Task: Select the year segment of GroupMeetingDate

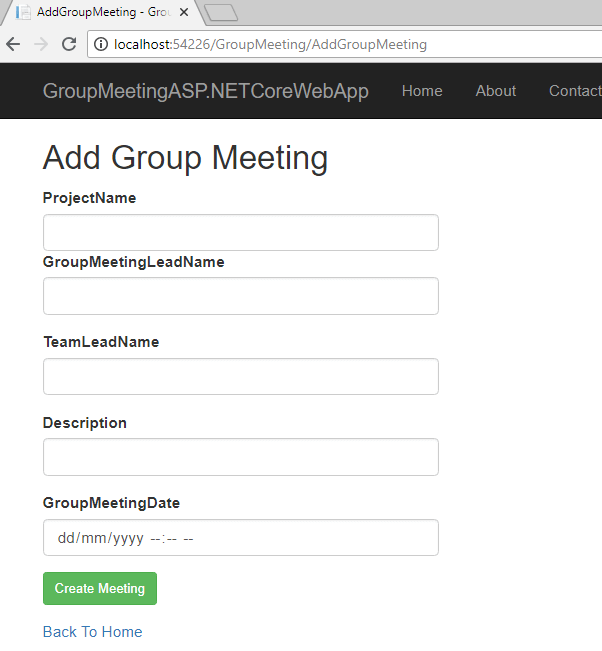Action: [x=128, y=538]
